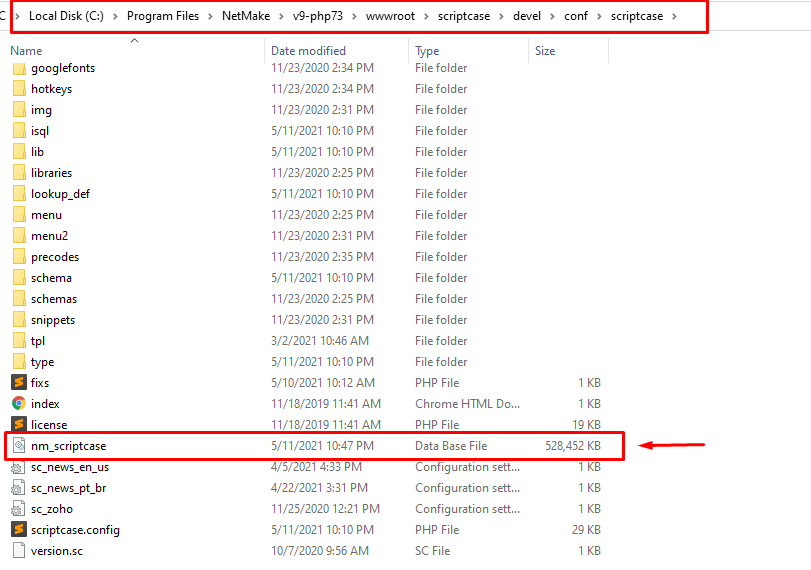The height and width of the screenshot is (570, 811).
Task: Sort by Date modified column header
Action: [x=308, y=51]
